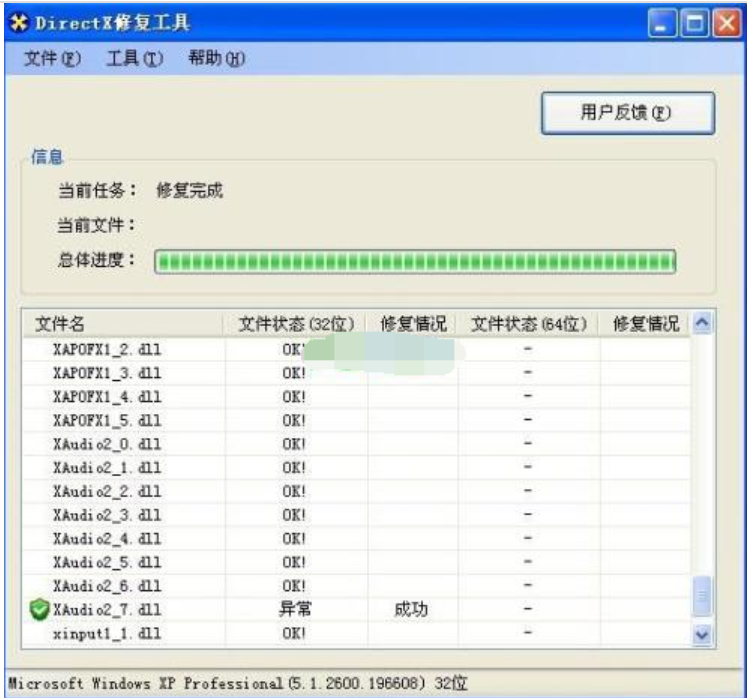This screenshot has height=698, width=747.
Task: Click the green shield icon beside XAudio2_7.dll
Action: point(39,610)
